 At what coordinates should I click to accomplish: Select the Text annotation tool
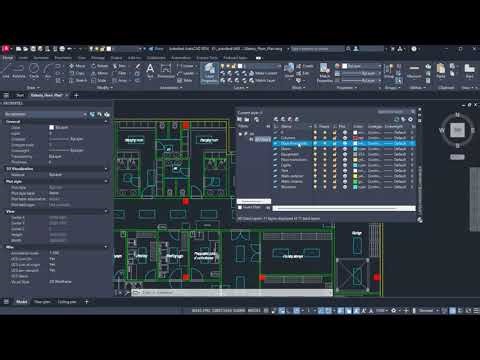point(150,71)
